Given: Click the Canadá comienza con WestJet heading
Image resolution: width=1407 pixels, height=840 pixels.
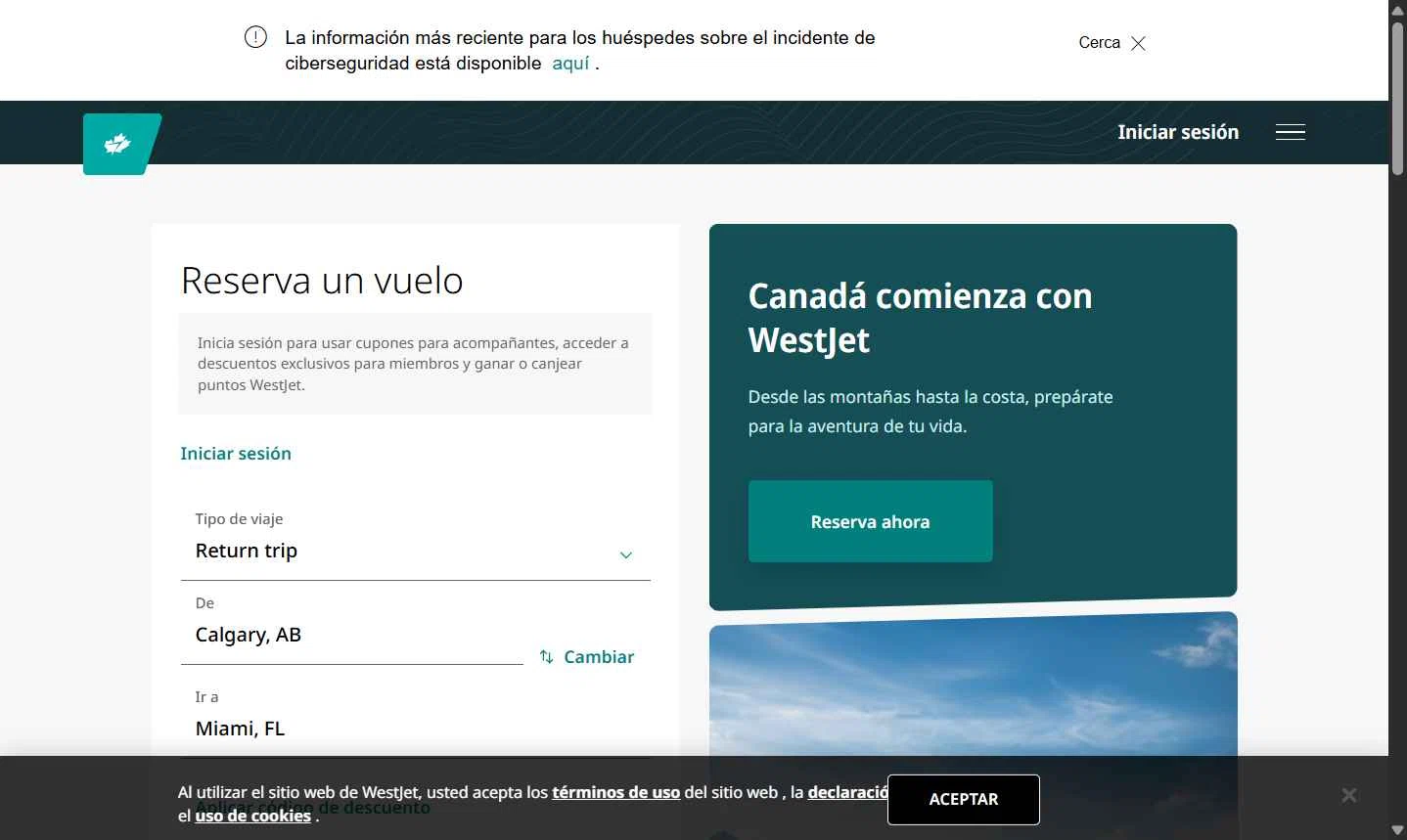Looking at the screenshot, I should 920,318.
